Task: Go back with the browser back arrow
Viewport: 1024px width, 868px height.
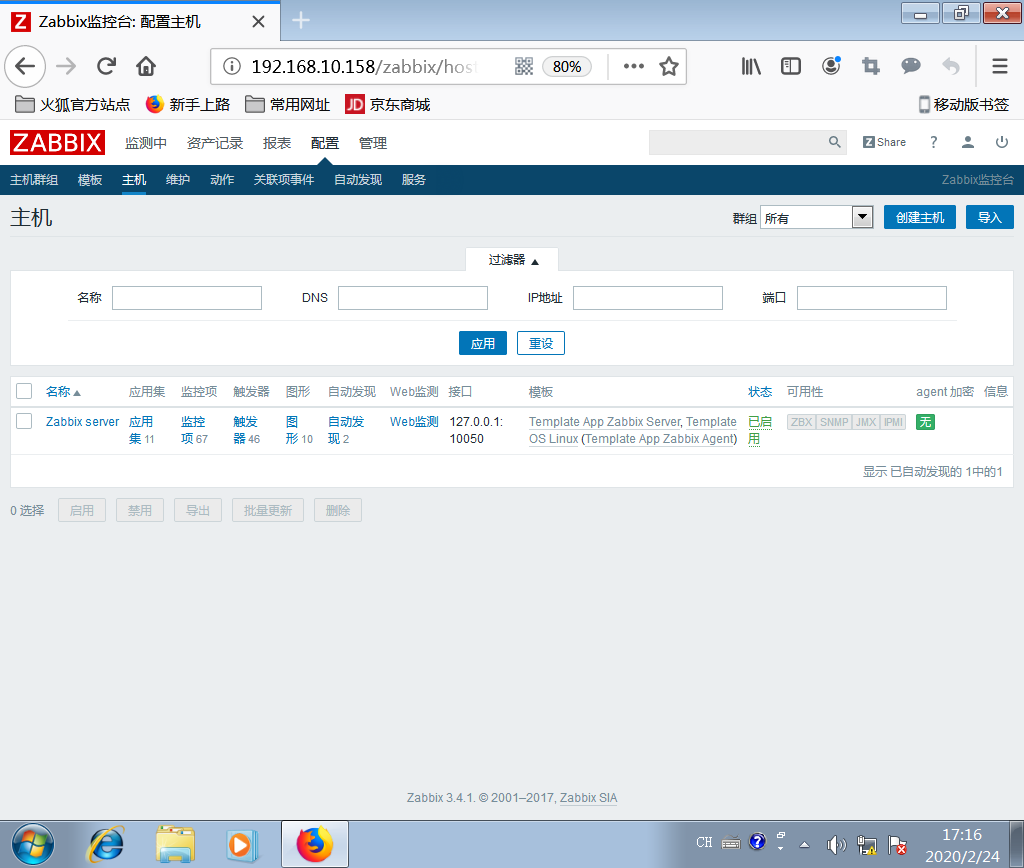Action: tap(25, 66)
